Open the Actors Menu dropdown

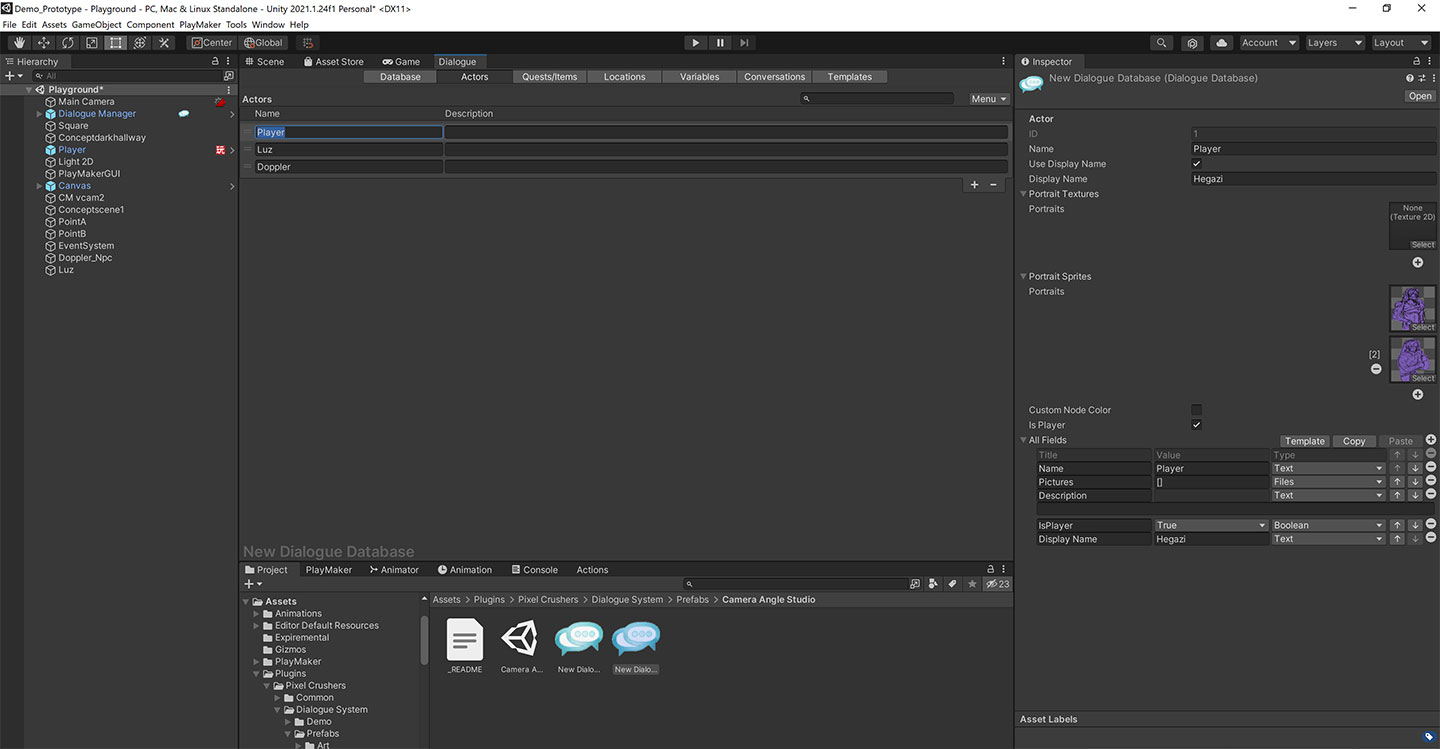tap(988, 99)
